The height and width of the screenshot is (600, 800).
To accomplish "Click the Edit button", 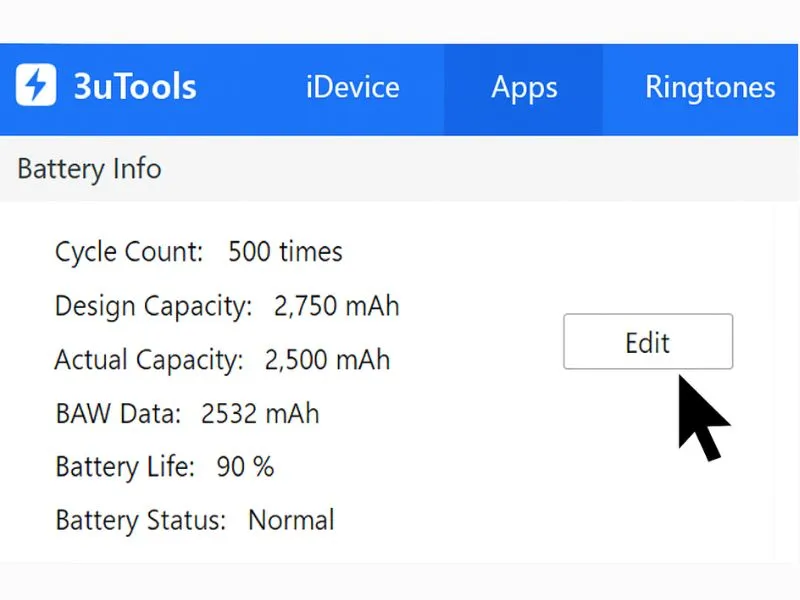I will [x=648, y=341].
